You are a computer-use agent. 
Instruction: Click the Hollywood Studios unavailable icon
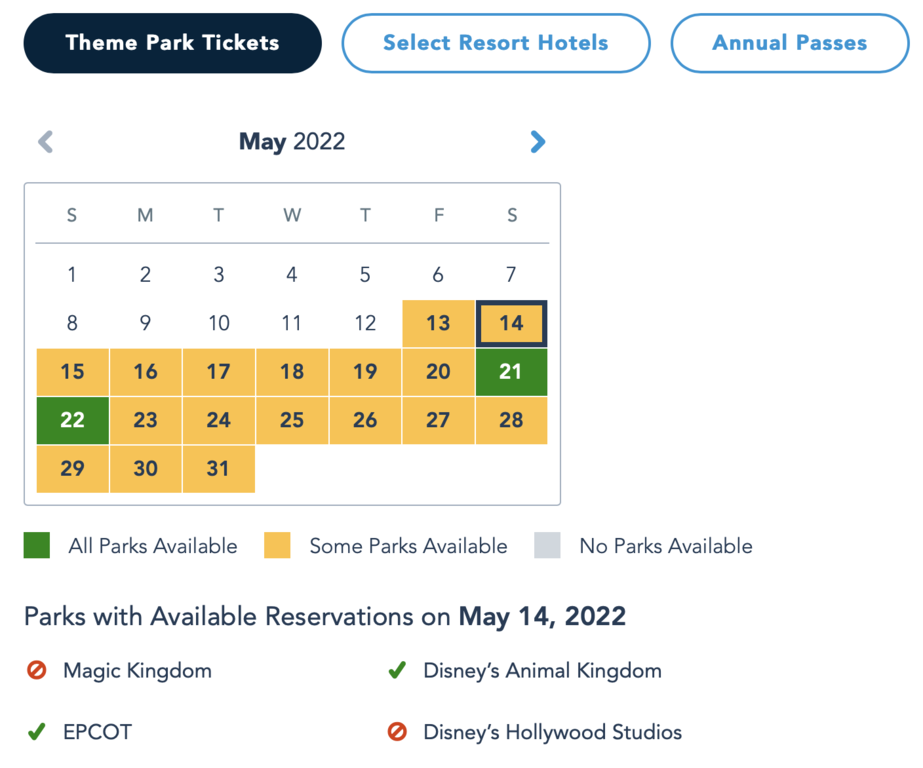click(x=397, y=732)
